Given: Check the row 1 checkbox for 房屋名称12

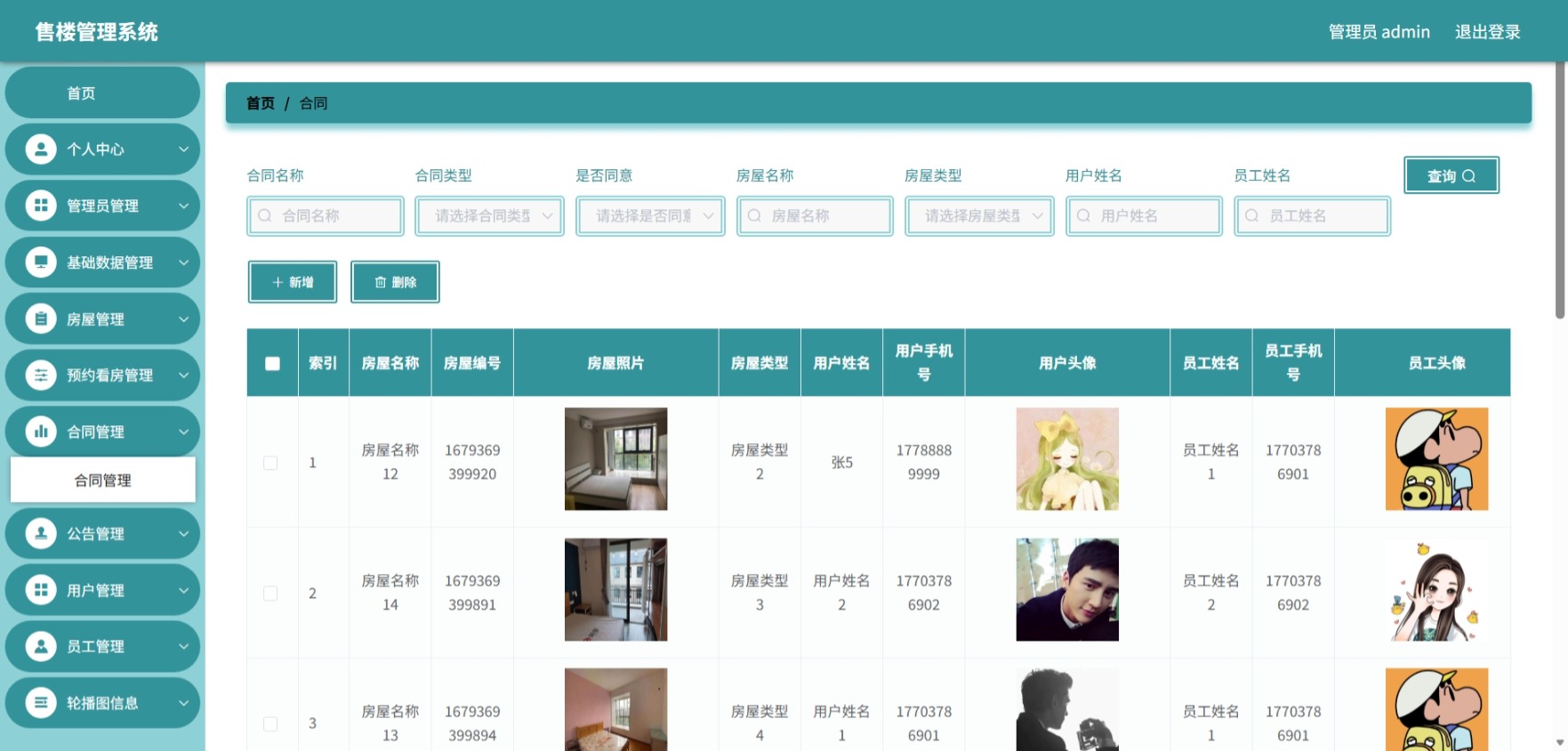Looking at the screenshot, I should click(x=270, y=463).
